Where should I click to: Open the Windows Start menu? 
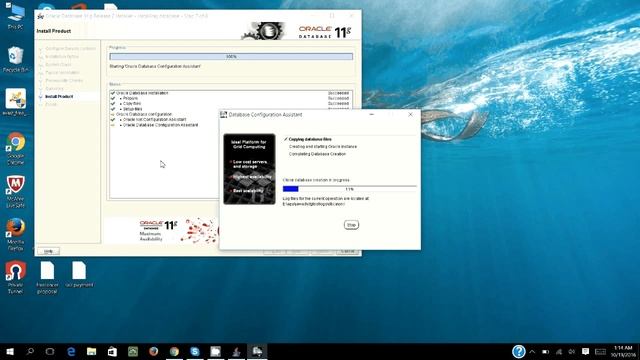10,351
